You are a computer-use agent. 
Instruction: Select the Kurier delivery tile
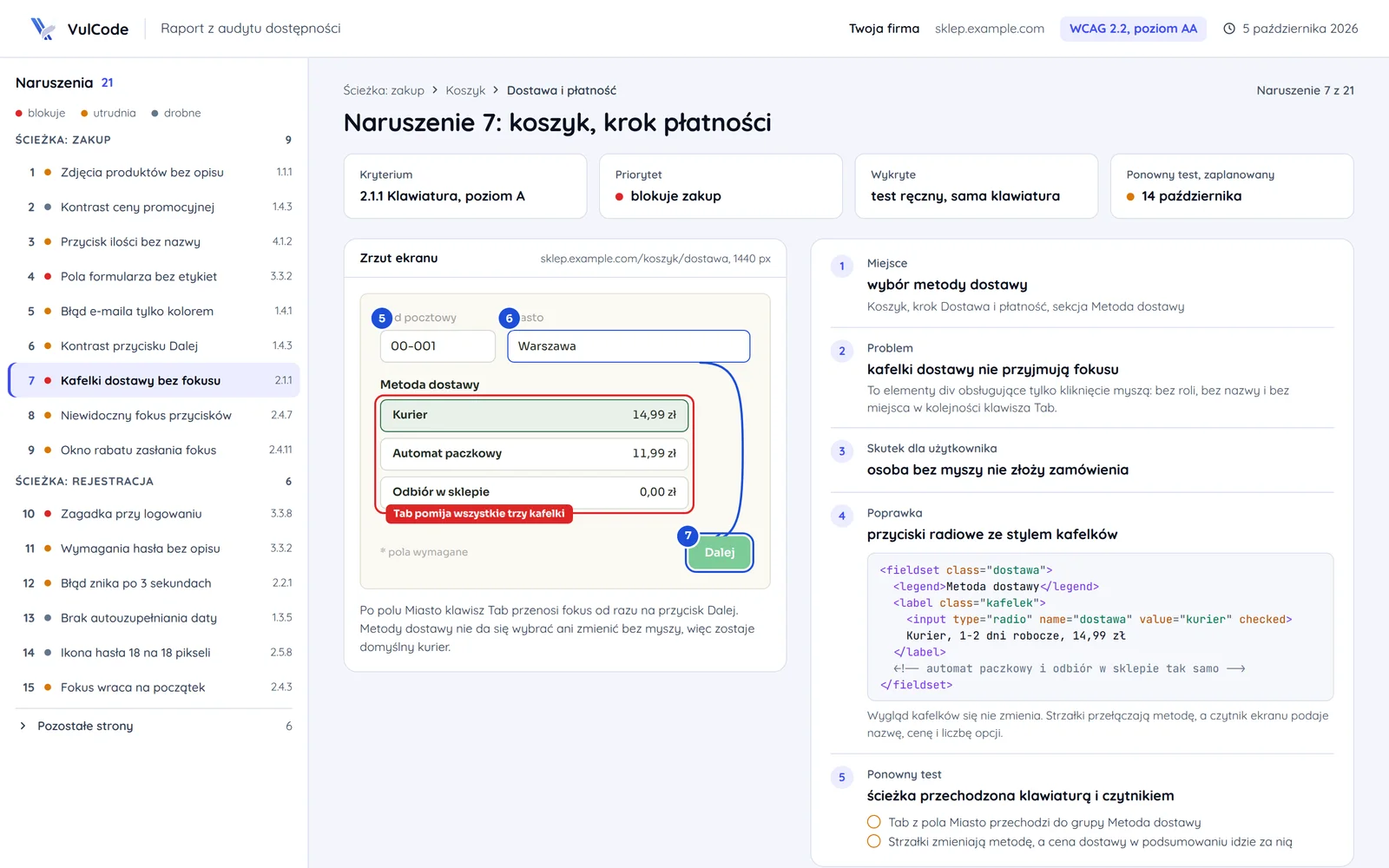[534, 415]
